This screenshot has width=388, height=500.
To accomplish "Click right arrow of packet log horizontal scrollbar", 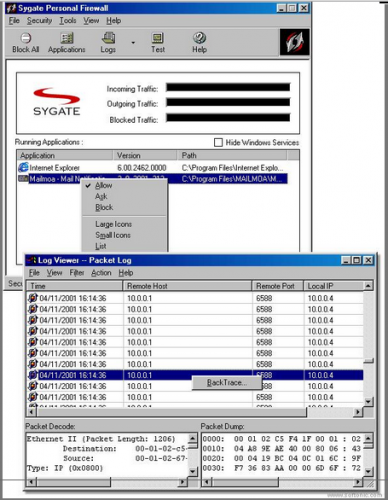I will click(358, 412).
